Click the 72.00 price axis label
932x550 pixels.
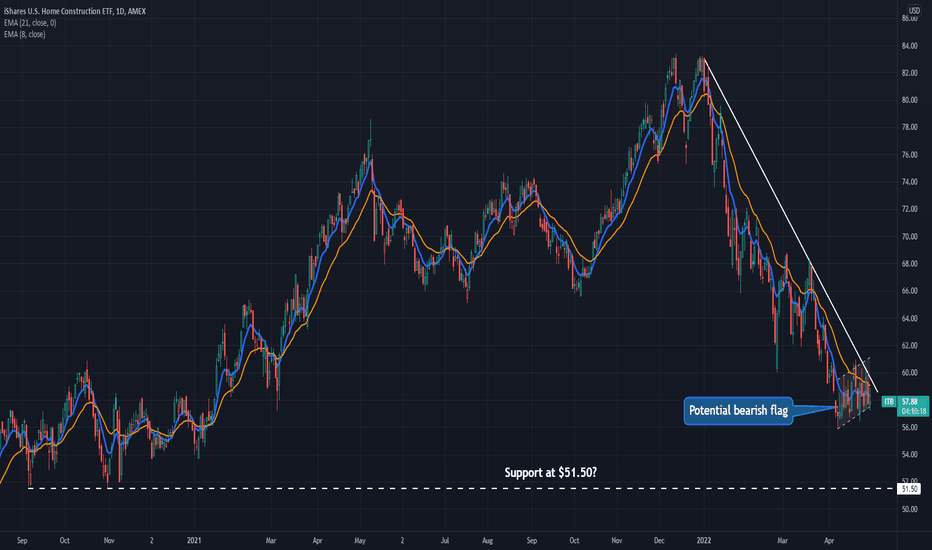coord(909,209)
